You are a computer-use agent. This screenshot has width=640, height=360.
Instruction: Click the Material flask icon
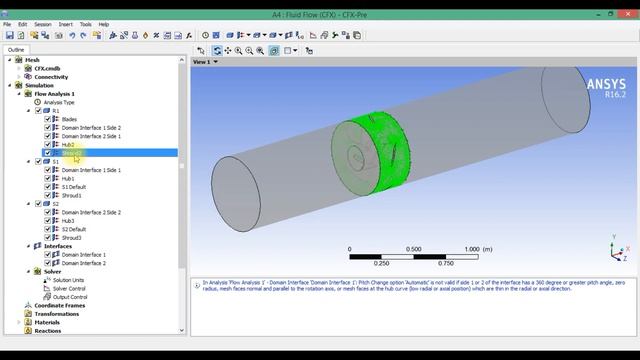(135, 36)
